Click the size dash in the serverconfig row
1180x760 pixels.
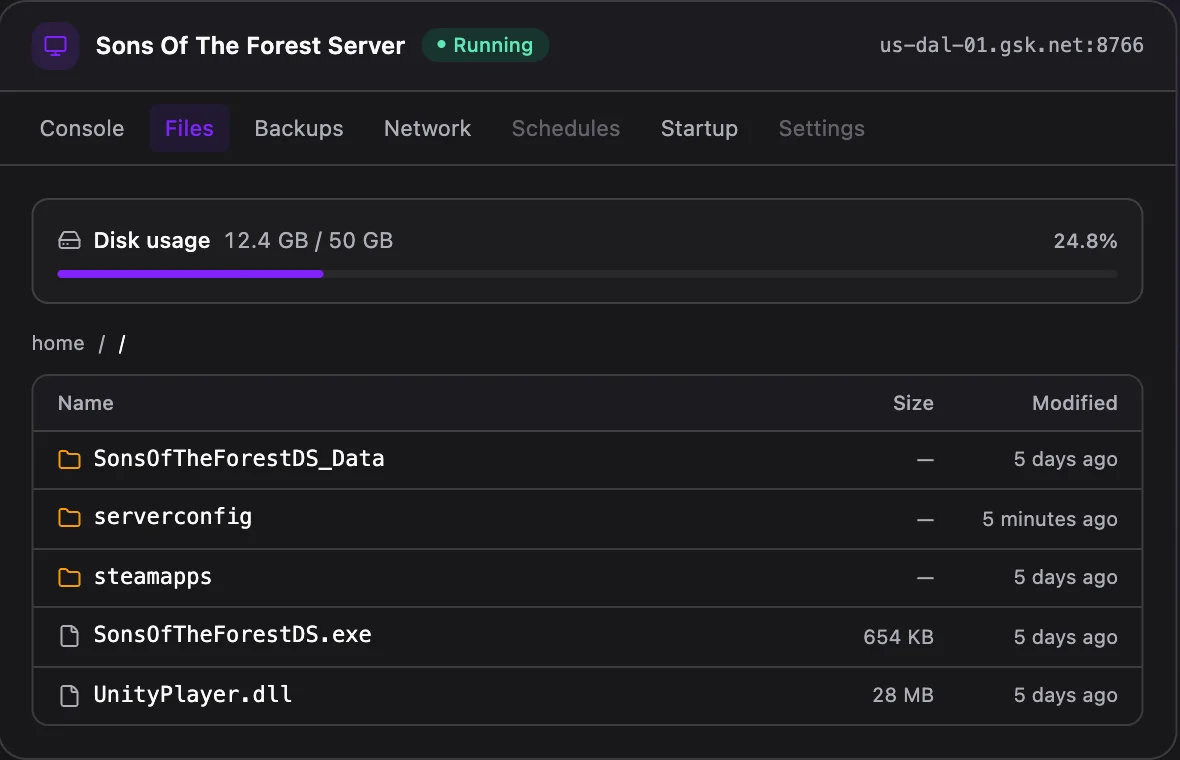pos(925,519)
